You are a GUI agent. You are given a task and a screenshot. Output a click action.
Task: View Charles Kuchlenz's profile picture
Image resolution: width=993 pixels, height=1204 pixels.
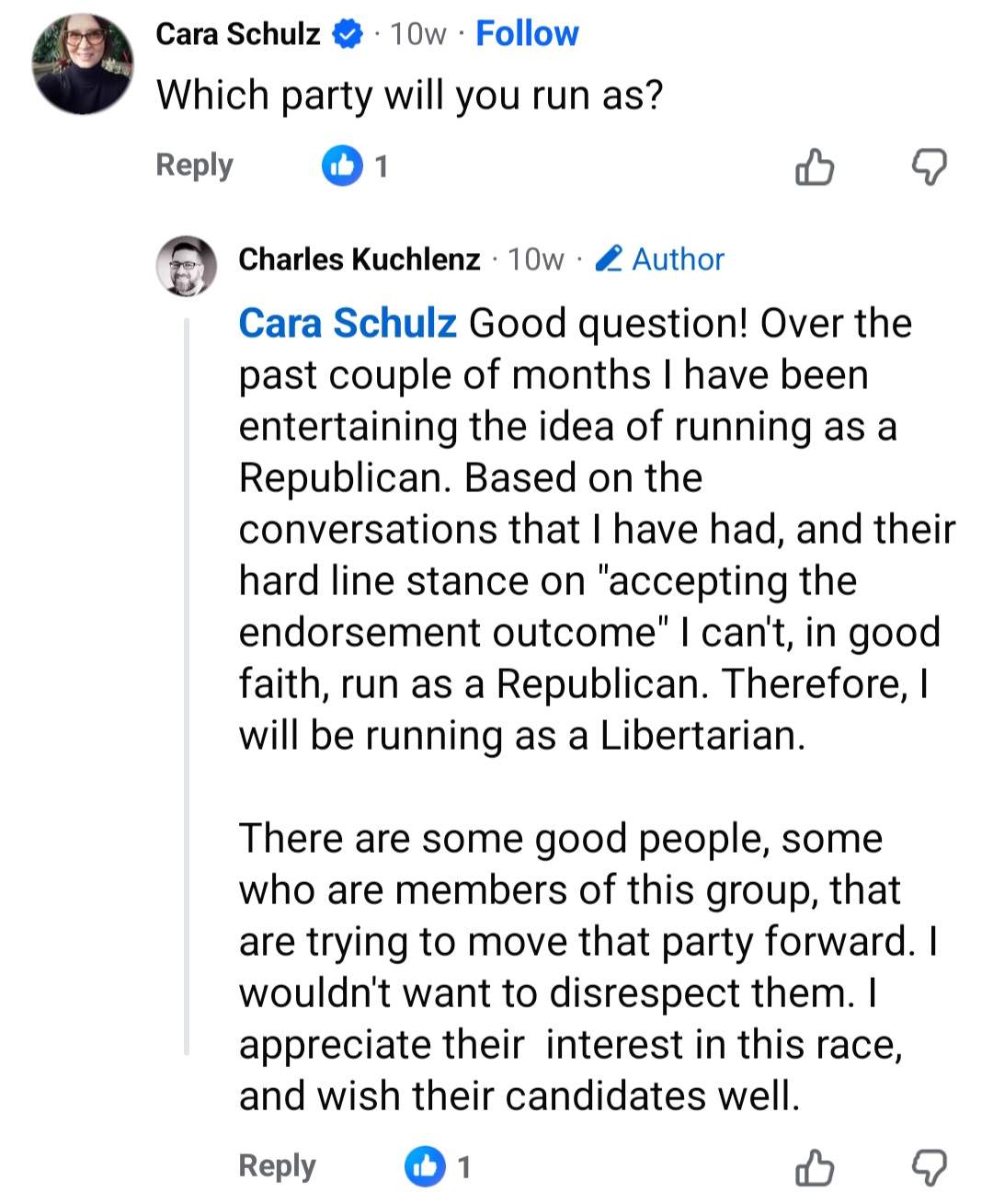point(187,266)
